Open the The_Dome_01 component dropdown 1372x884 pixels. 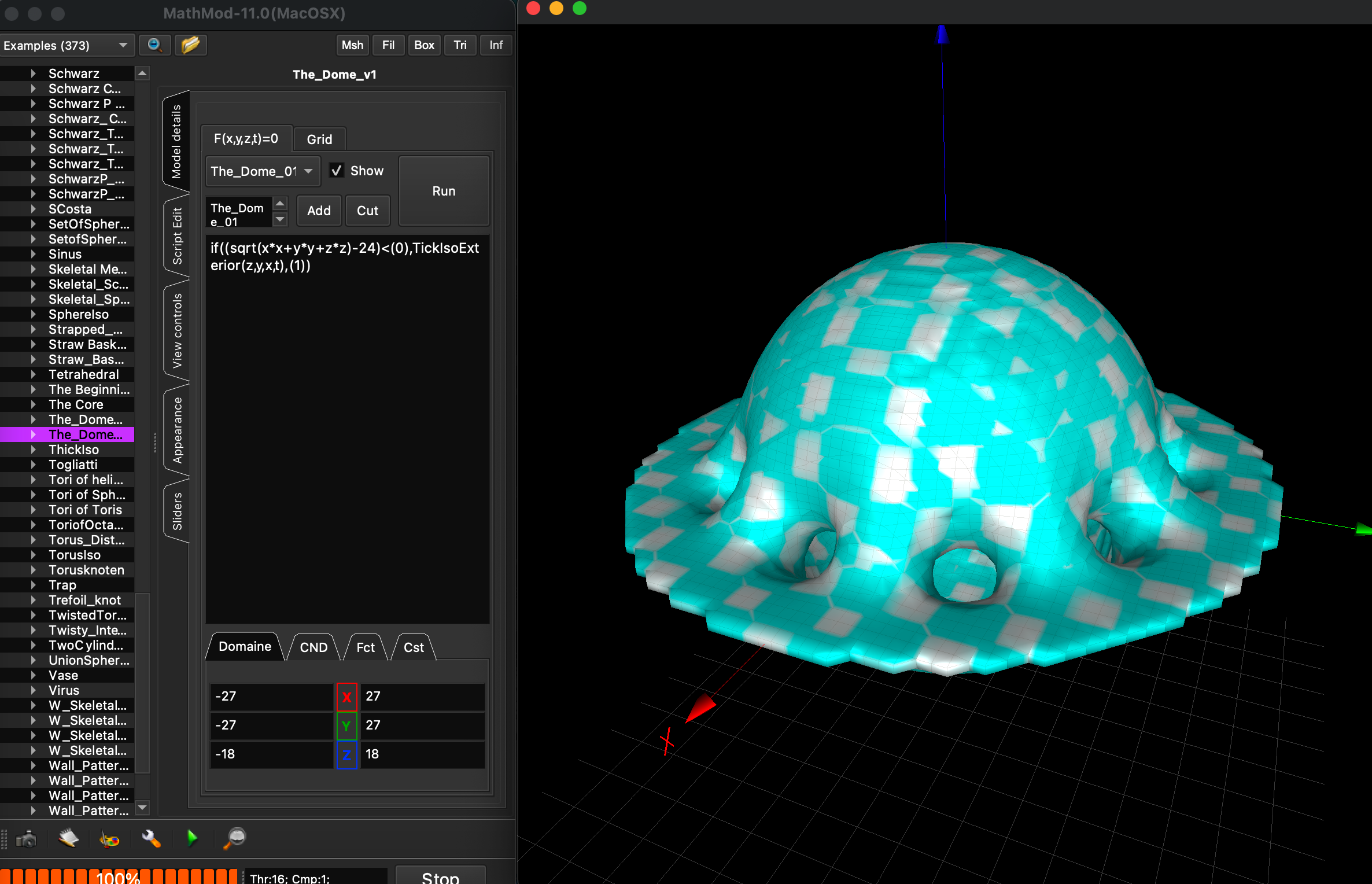(x=262, y=171)
